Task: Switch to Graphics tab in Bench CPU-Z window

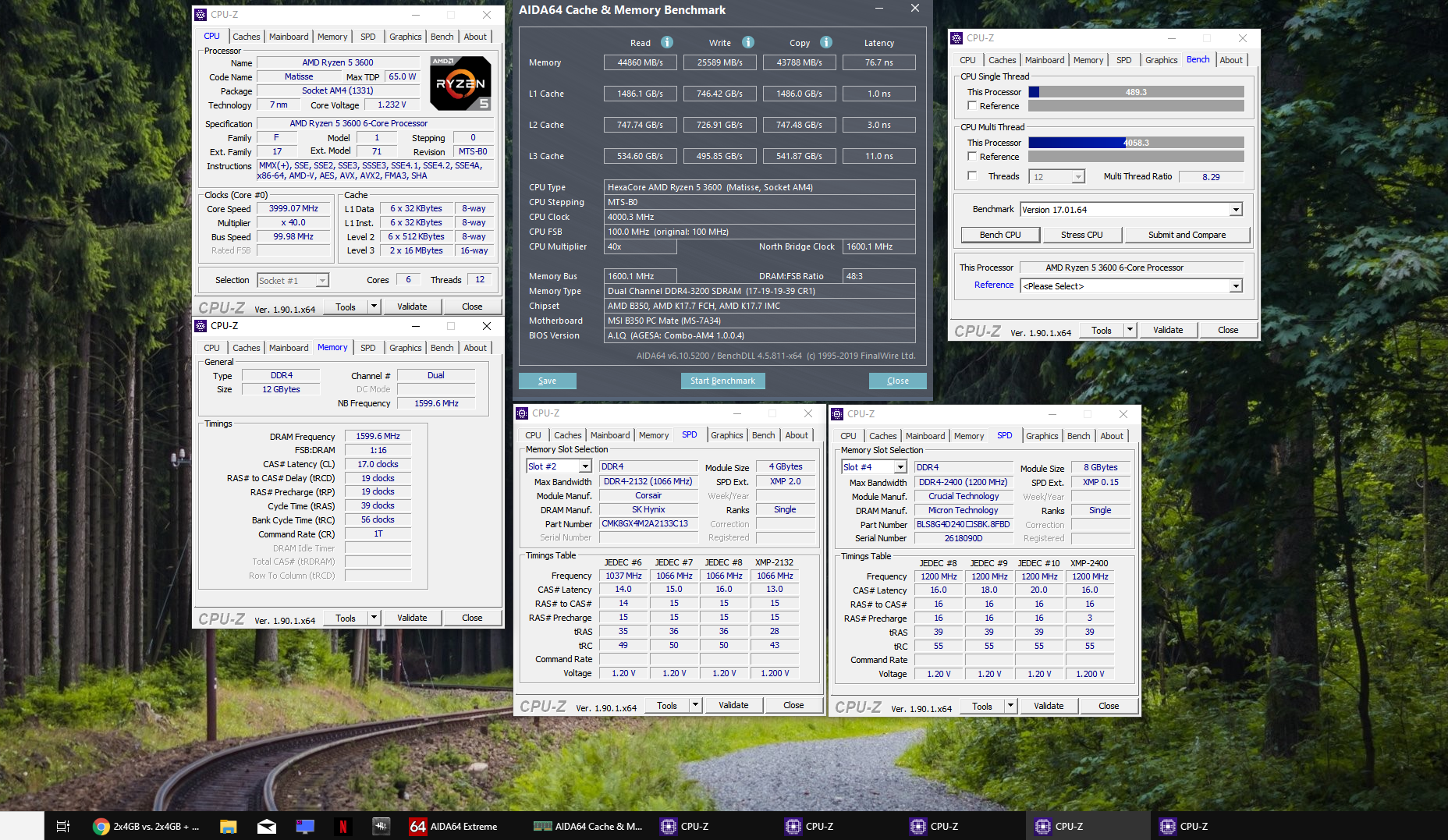Action: tap(1161, 60)
